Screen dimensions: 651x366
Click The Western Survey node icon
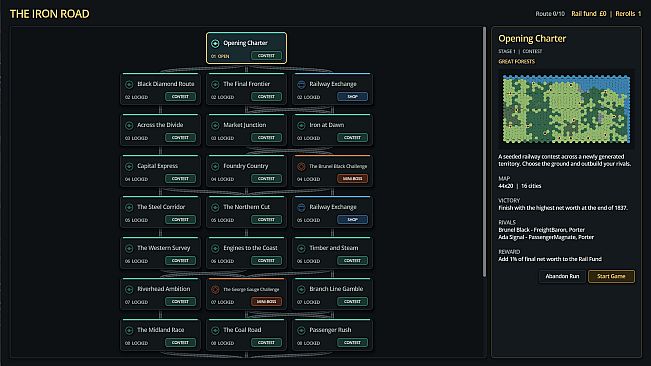pos(129,248)
